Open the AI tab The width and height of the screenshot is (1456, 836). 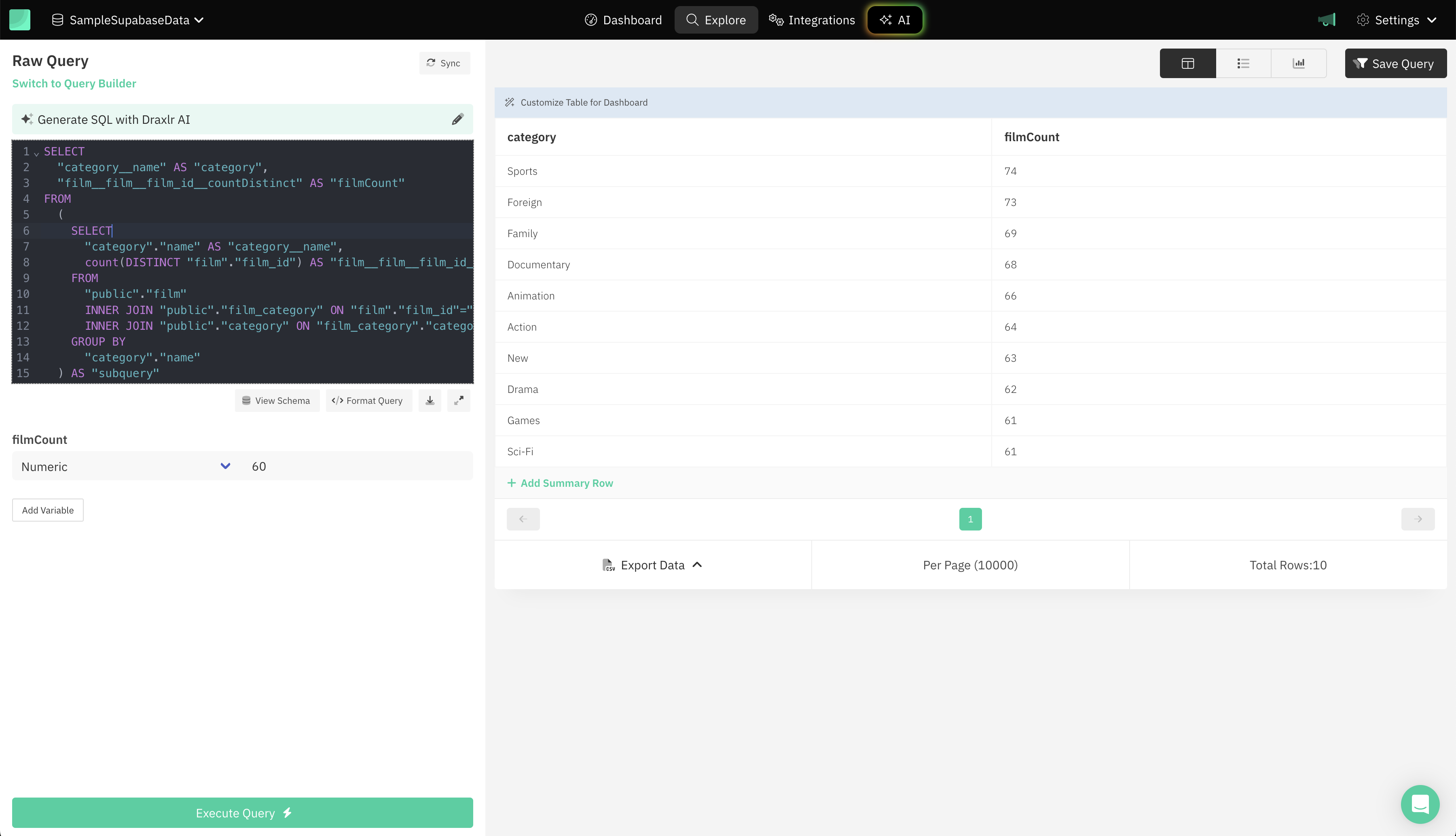pyautogui.click(x=895, y=20)
